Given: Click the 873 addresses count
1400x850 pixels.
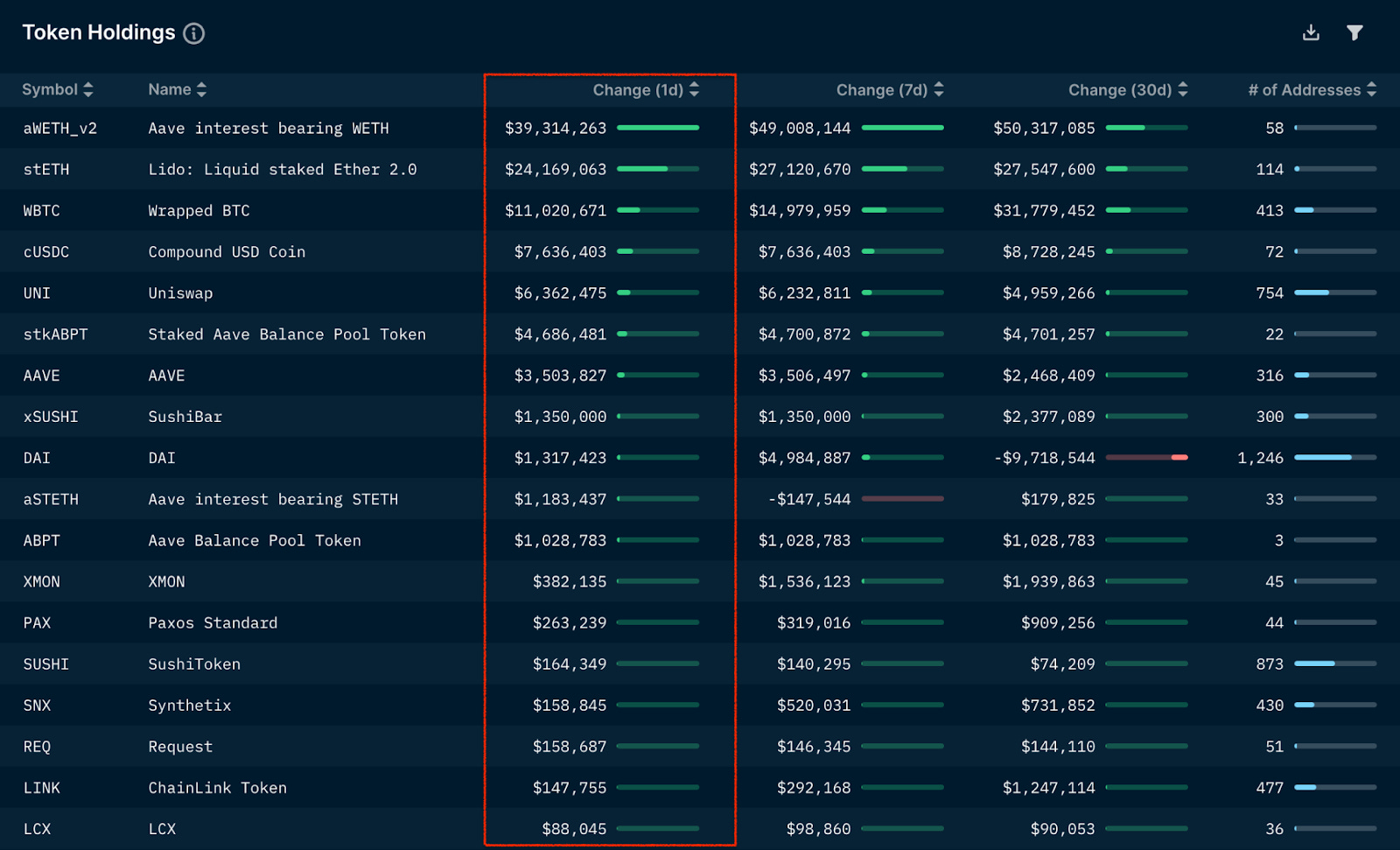Looking at the screenshot, I should 1270,664.
